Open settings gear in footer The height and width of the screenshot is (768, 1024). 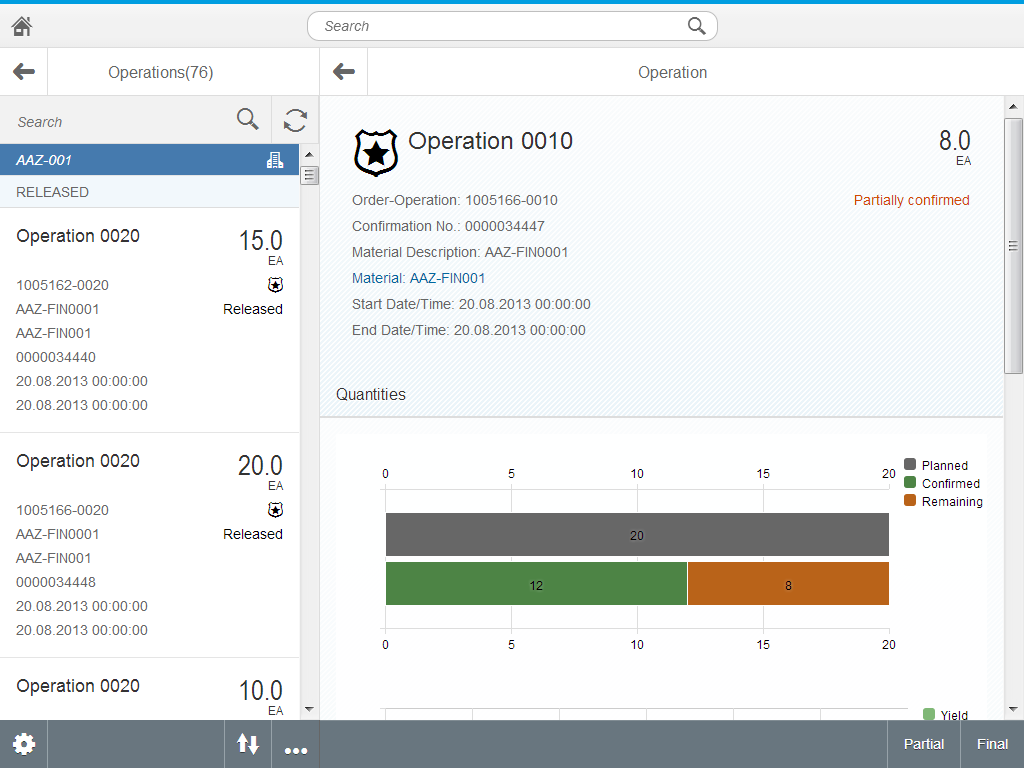(x=24, y=744)
